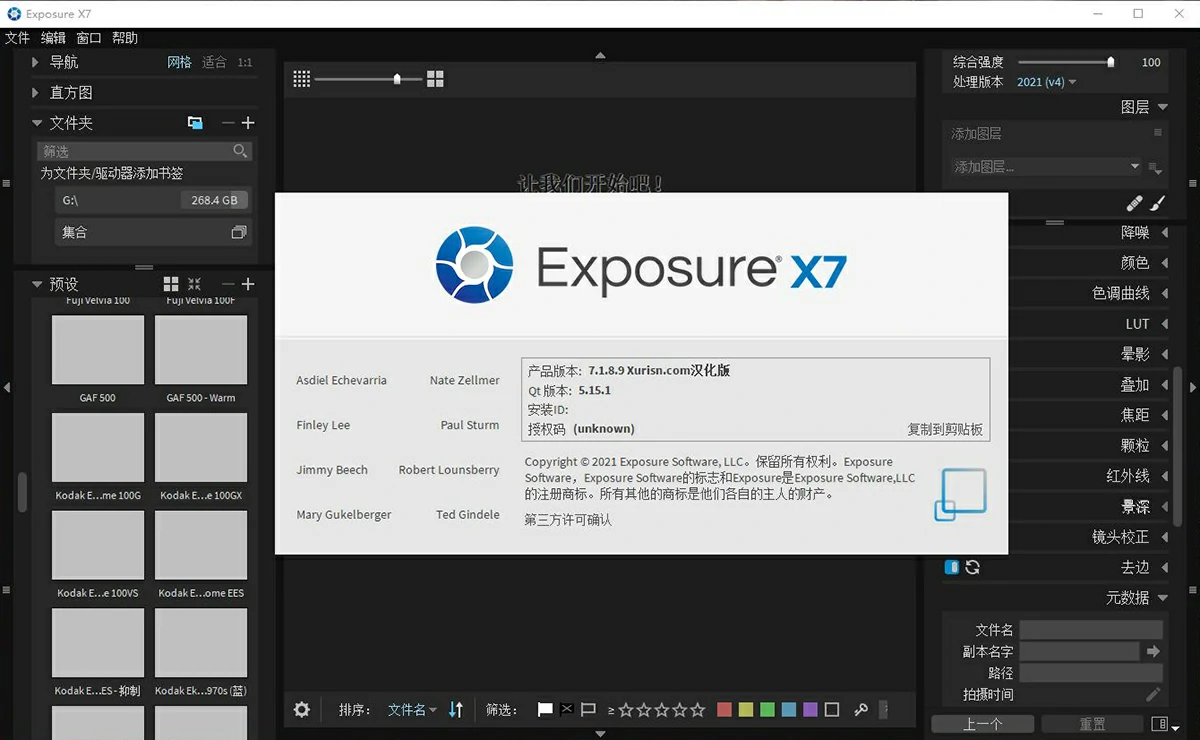Expand the 直方图 panel
Screen dimensions: 1200x740
pos(35,92)
